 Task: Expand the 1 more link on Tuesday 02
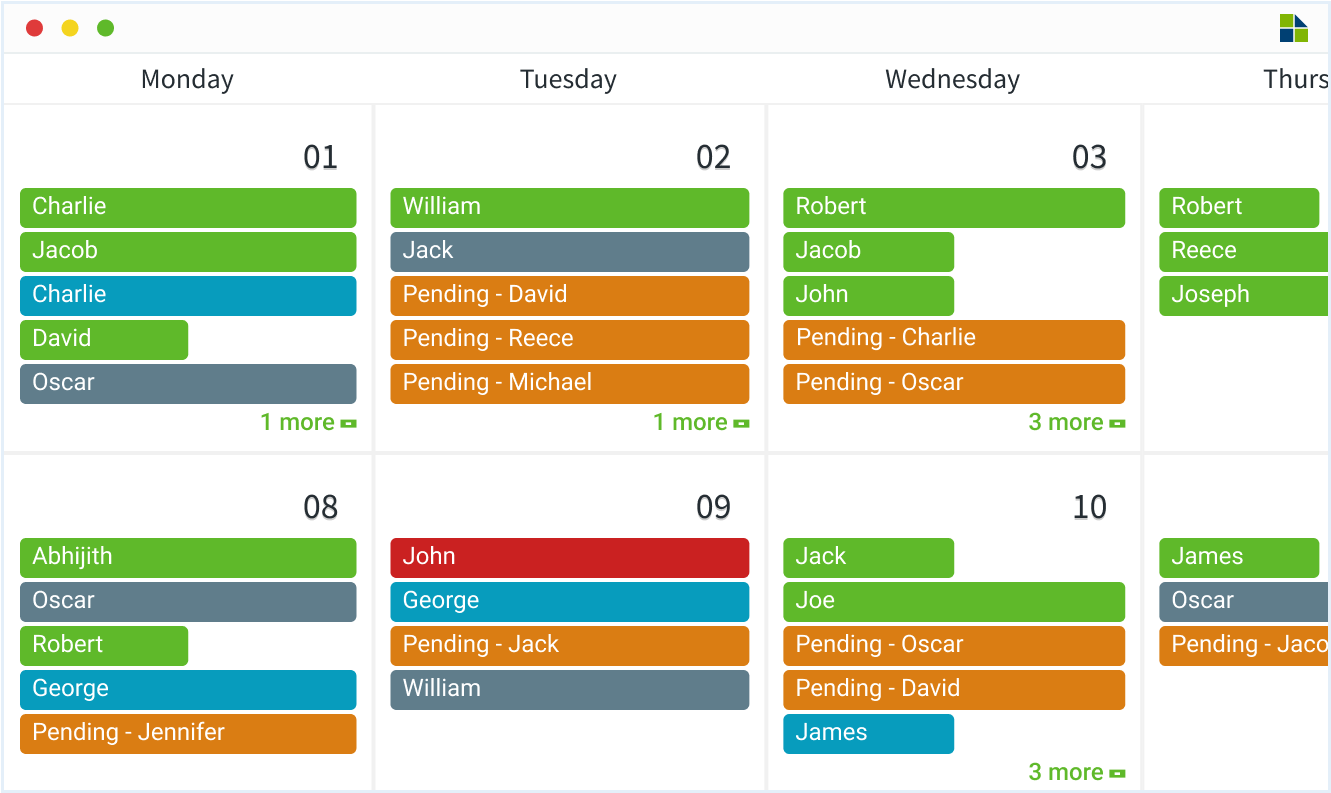[x=701, y=422]
